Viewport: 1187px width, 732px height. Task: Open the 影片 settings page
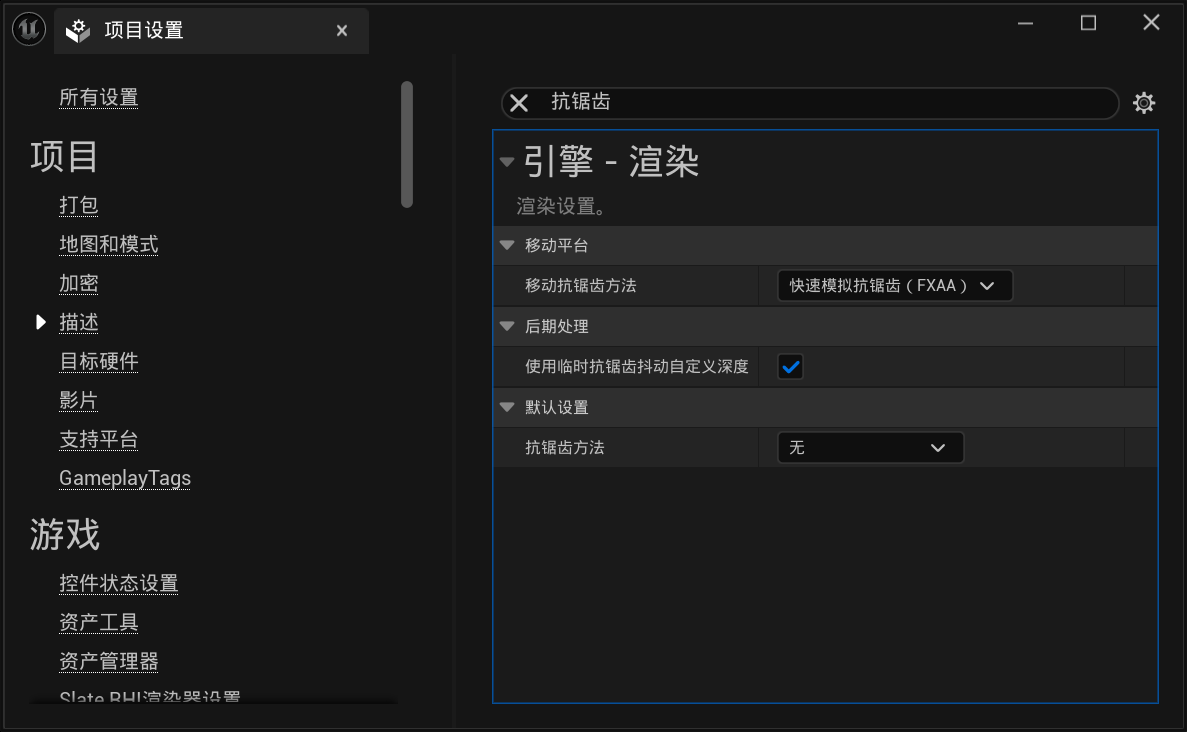point(79,400)
